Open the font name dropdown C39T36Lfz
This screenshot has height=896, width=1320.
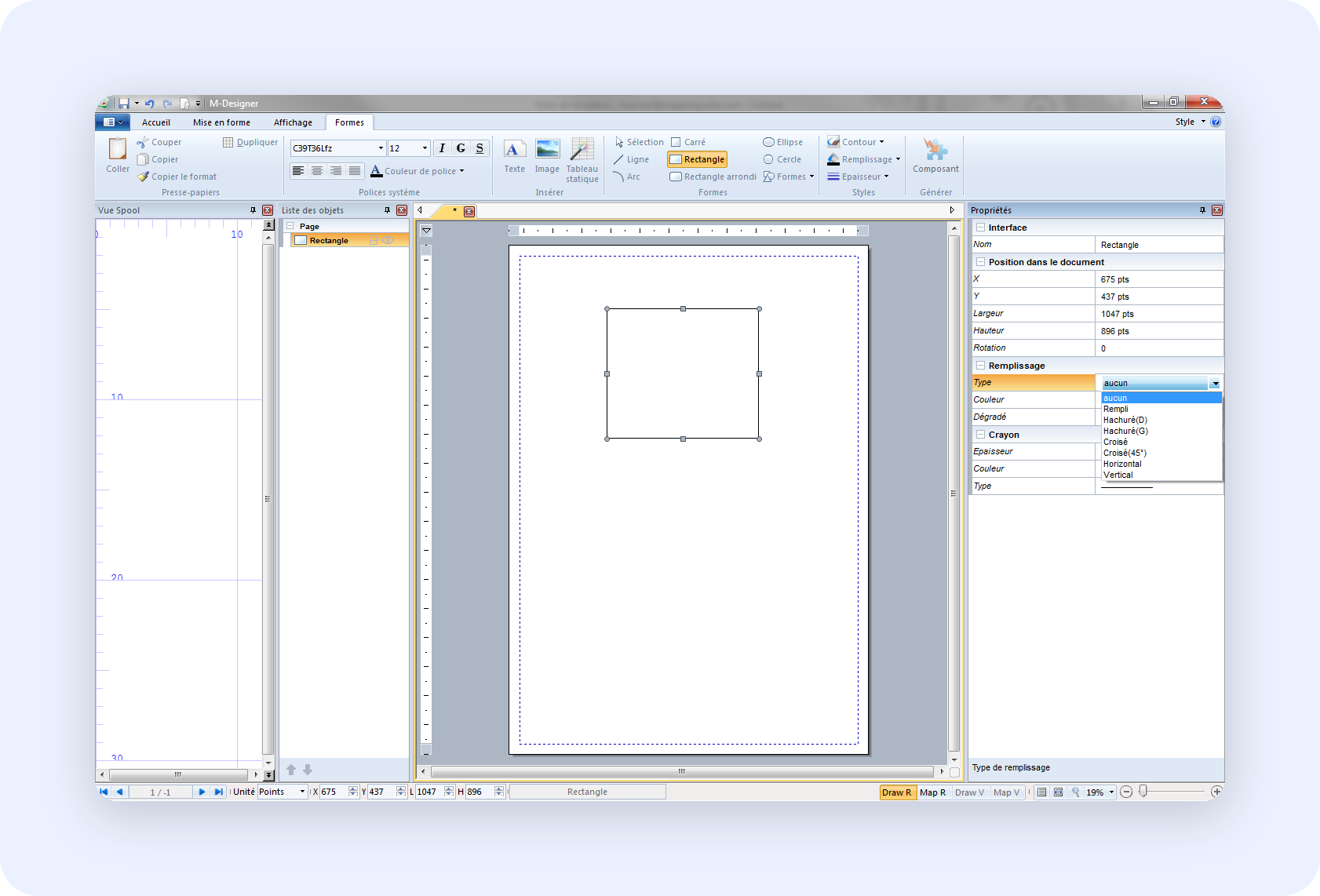(381, 148)
